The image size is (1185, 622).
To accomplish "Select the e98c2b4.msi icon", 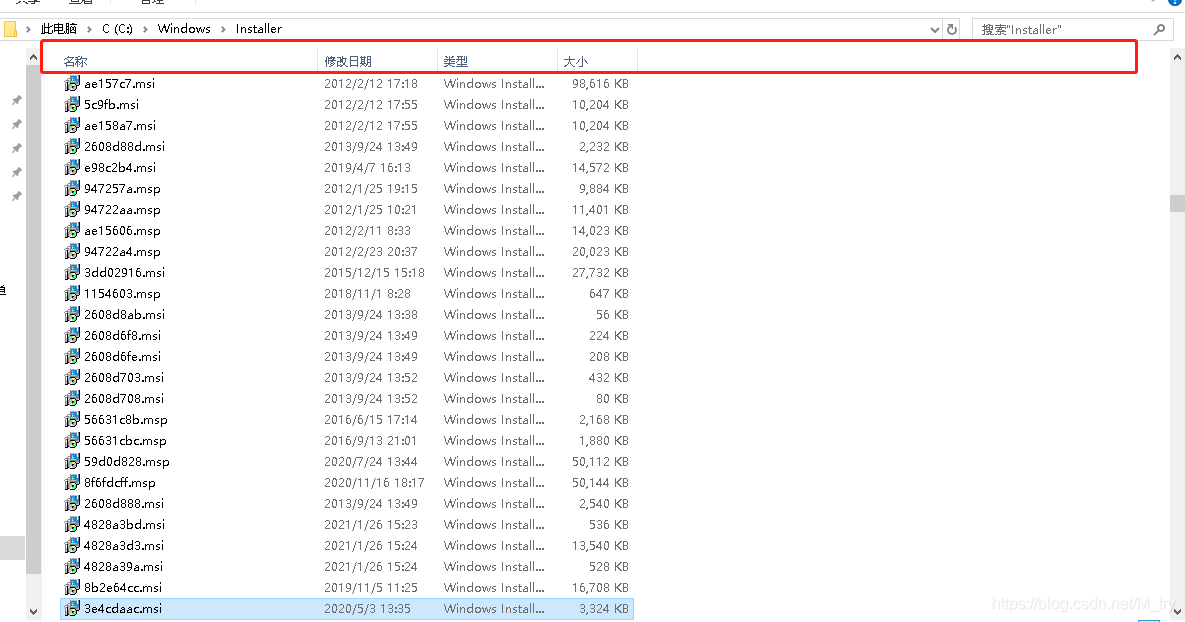I will (72, 168).
